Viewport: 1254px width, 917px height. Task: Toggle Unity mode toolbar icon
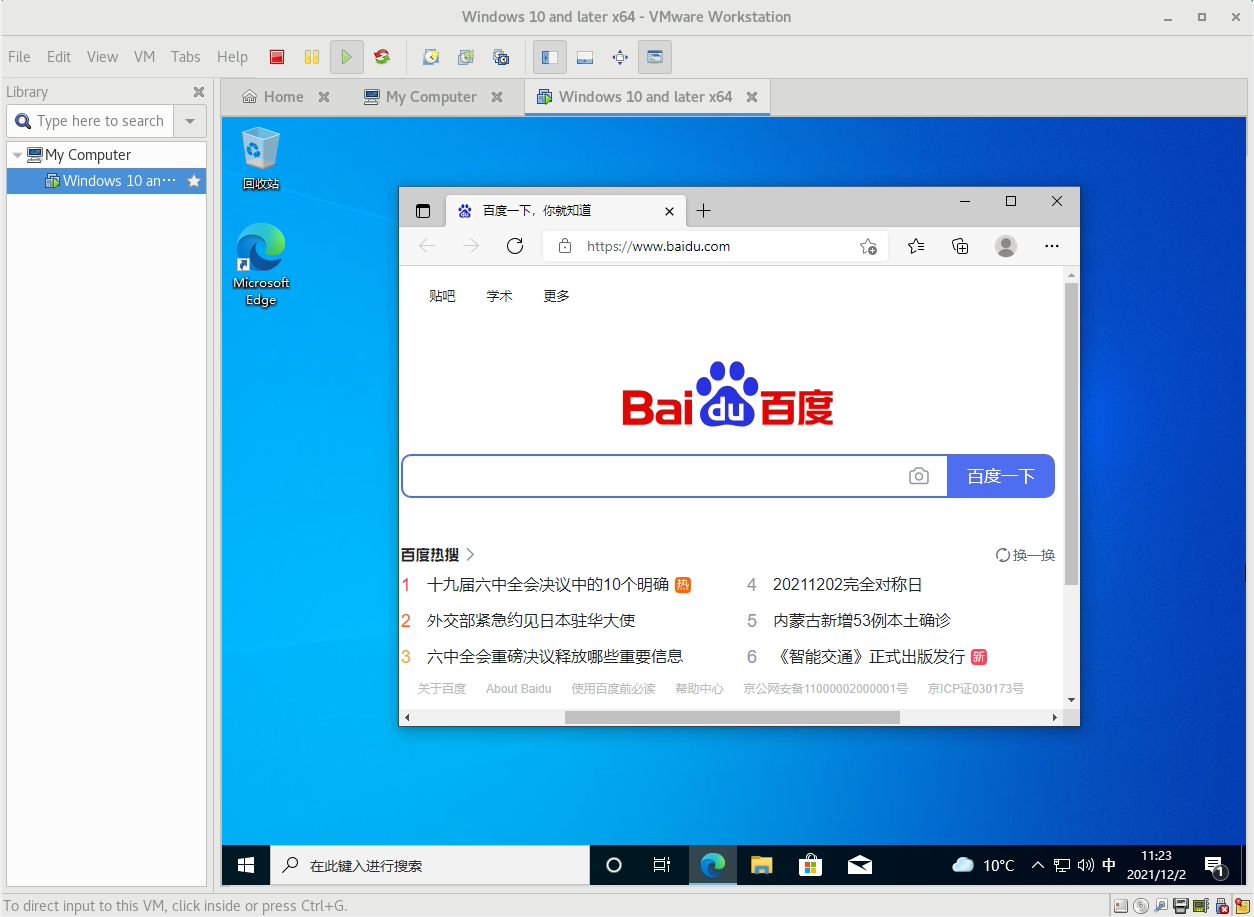(655, 57)
